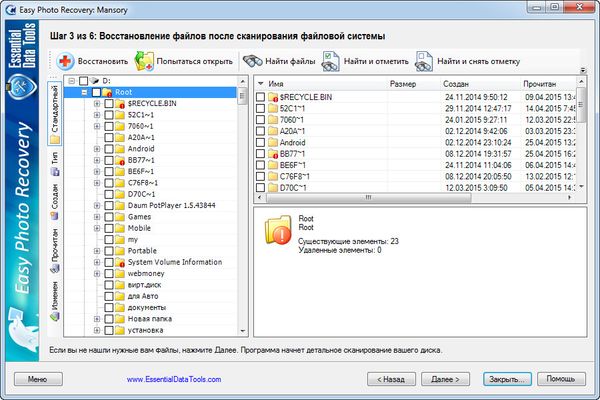The height and width of the screenshot is (400, 600).
Task: Proceed with the Далее button
Action: [x=445, y=379]
